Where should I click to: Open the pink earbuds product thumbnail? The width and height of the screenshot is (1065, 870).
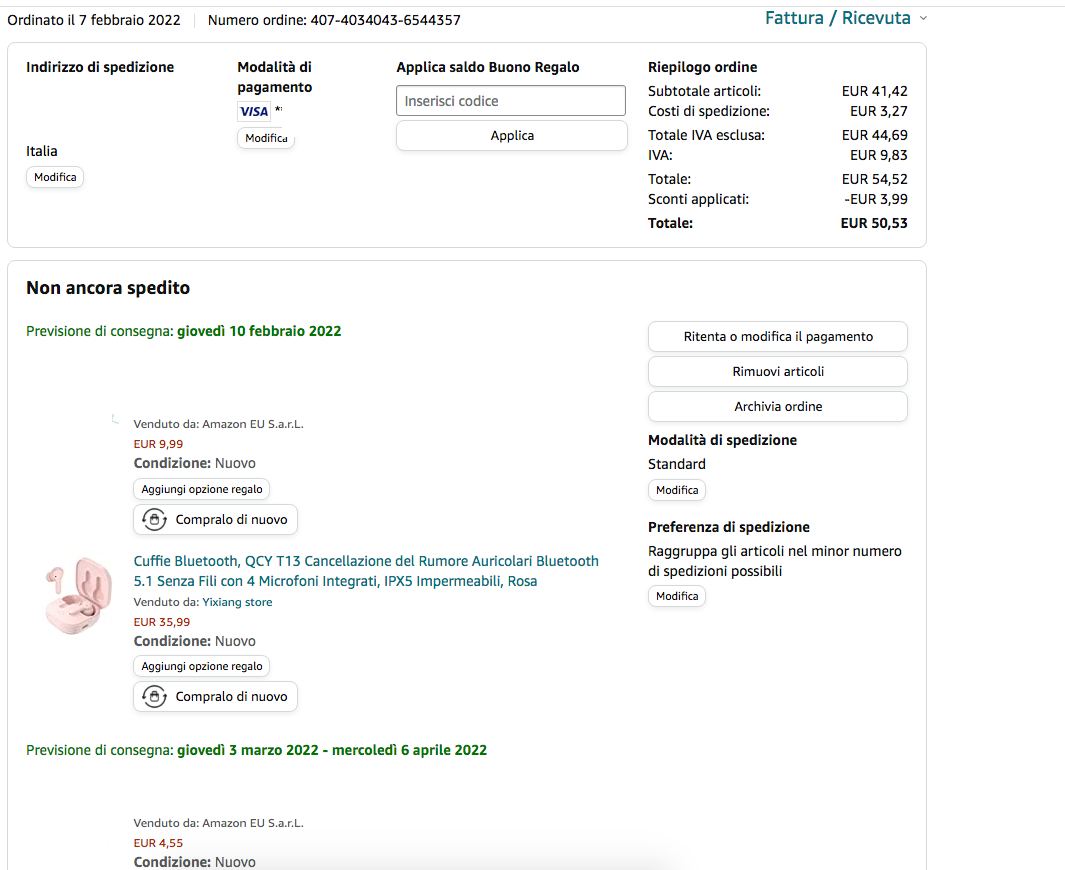(78, 596)
